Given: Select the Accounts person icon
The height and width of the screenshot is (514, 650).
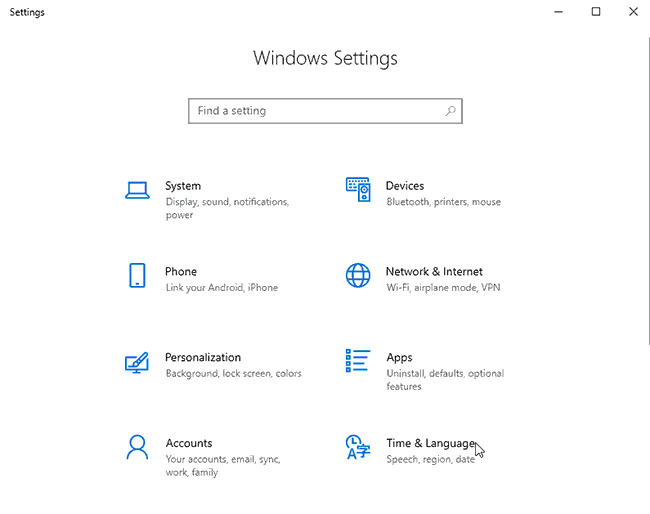Looking at the screenshot, I should [137, 447].
